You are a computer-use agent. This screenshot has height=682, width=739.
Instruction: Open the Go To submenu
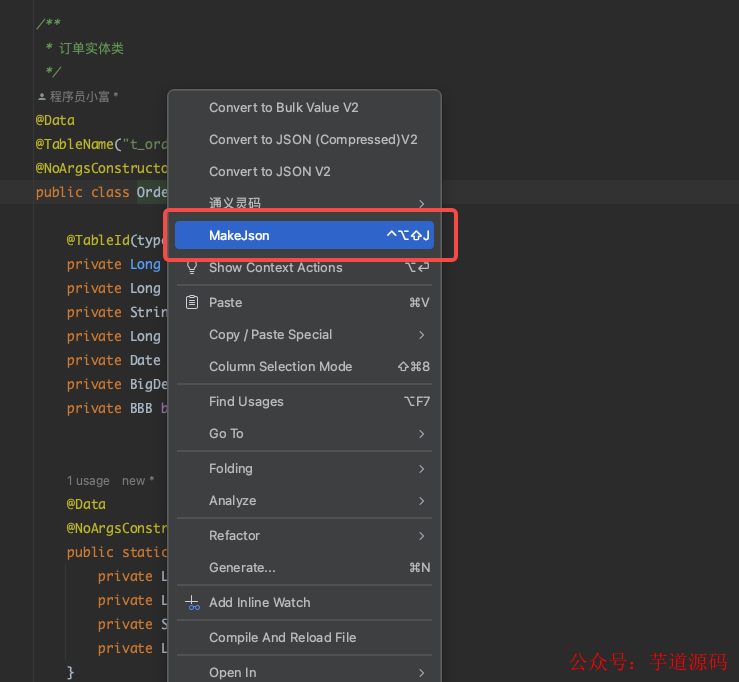(x=304, y=434)
